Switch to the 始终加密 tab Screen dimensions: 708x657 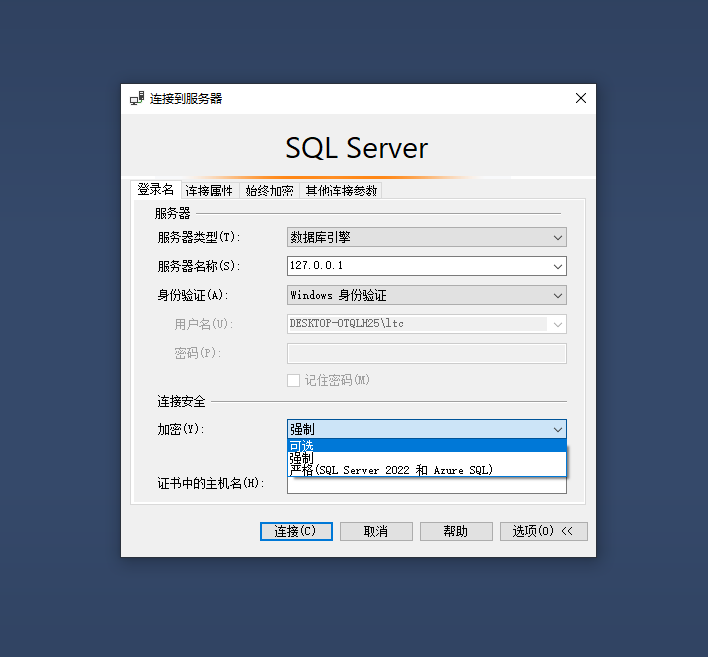(x=269, y=191)
